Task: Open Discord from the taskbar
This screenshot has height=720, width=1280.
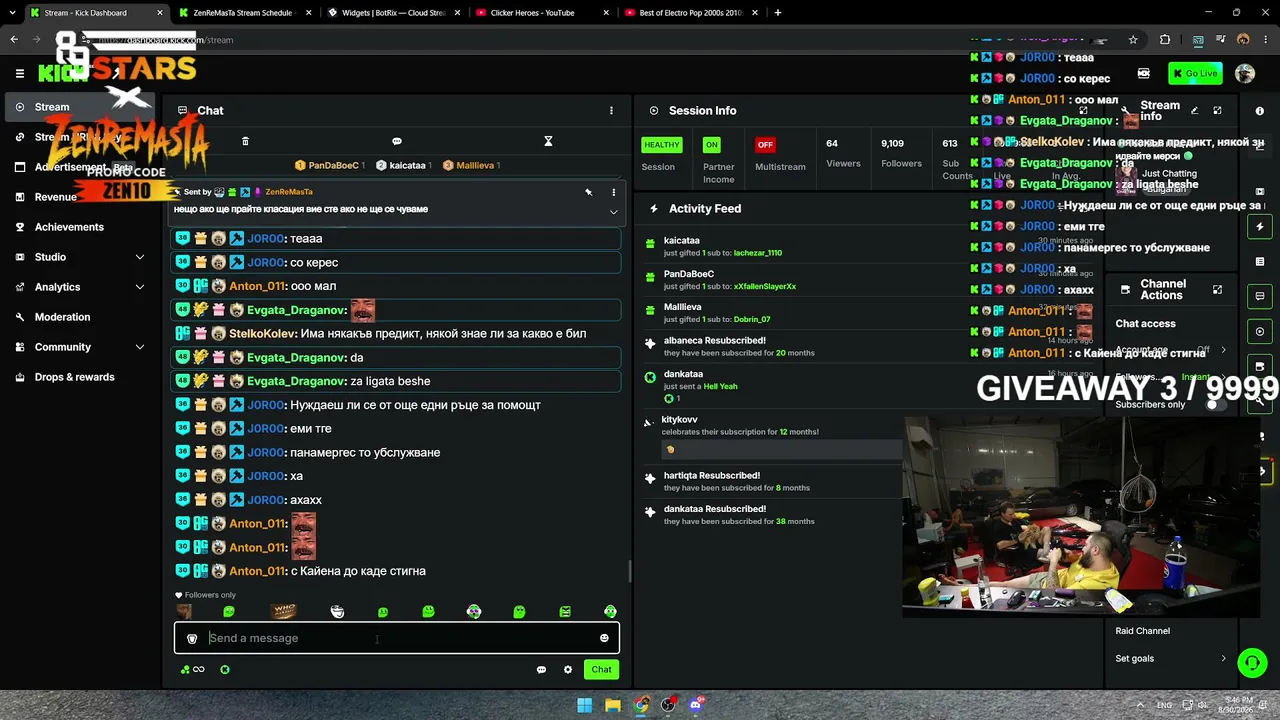Action: [697, 705]
